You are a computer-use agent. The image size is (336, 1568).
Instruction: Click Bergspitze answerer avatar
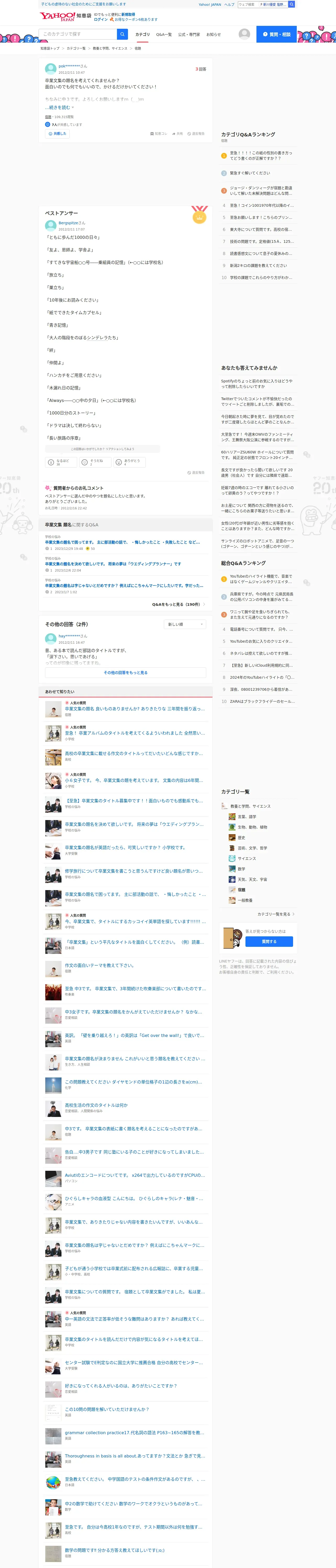(x=51, y=225)
